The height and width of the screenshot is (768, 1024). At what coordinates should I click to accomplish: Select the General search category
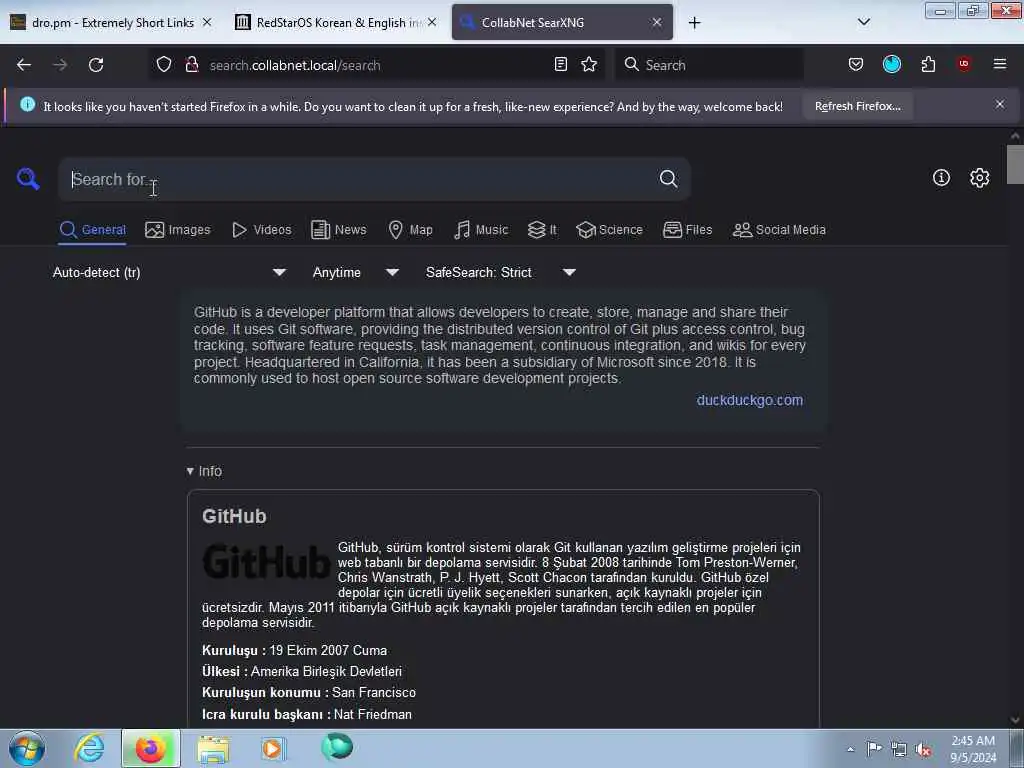92,230
